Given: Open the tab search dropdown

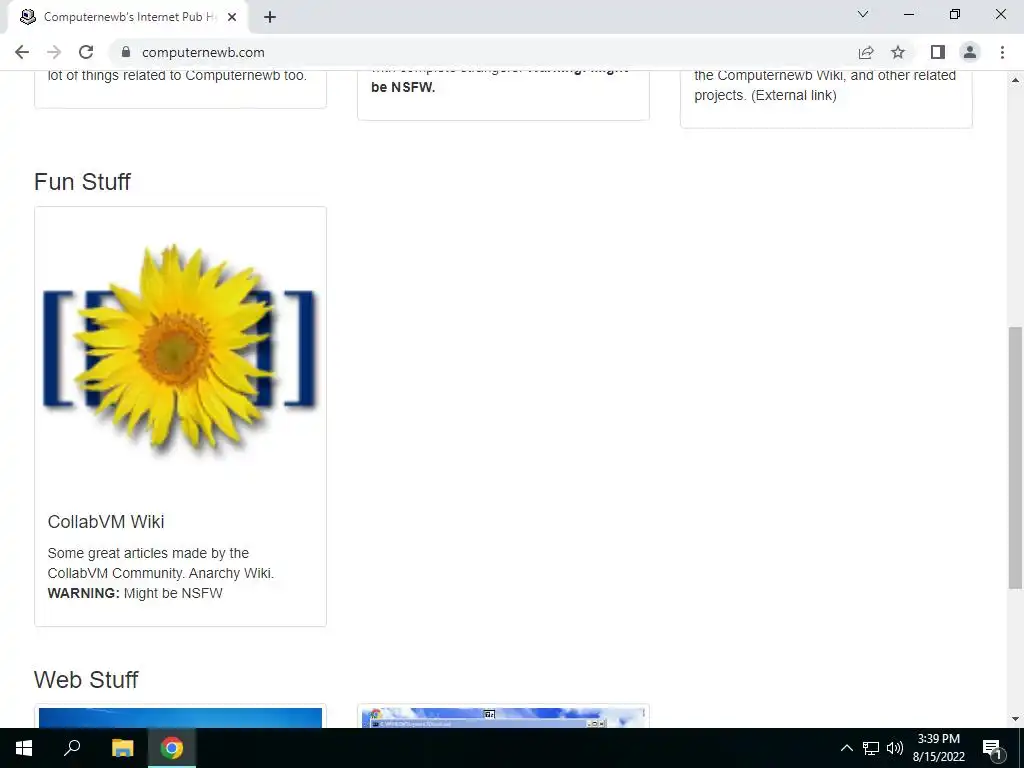Looking at the screenshot, I should pyautogui.click(x=863, y=14).
